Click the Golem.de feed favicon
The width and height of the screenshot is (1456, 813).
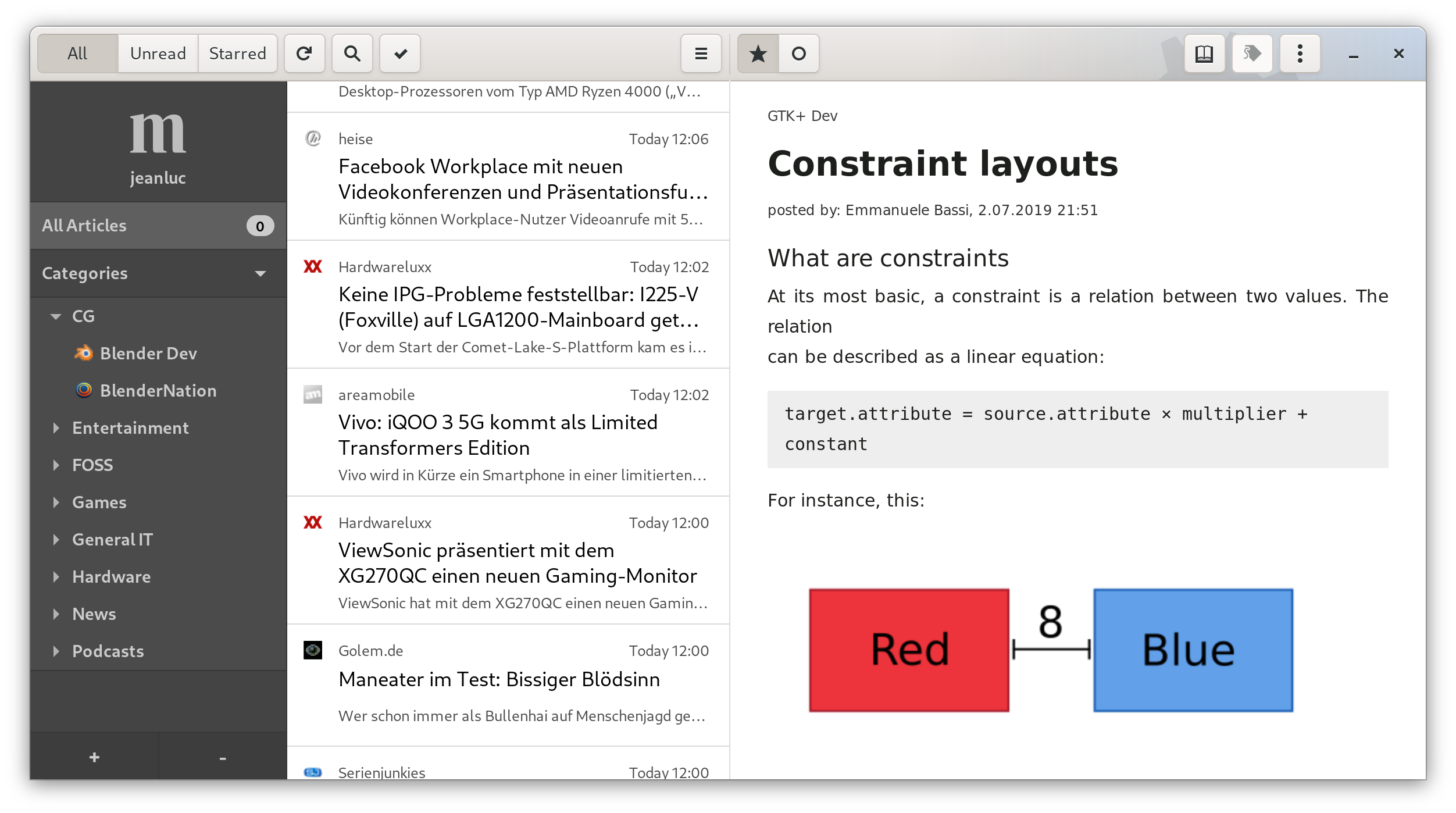313,650
